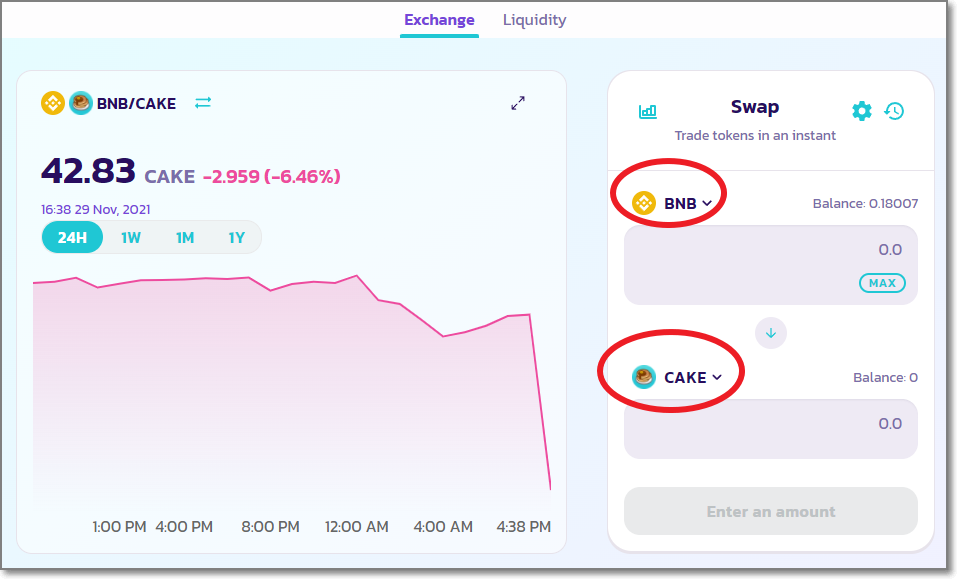Click the swap pair direction arrows icon
The width and height of the screenshot is (957, 579).
203,102
